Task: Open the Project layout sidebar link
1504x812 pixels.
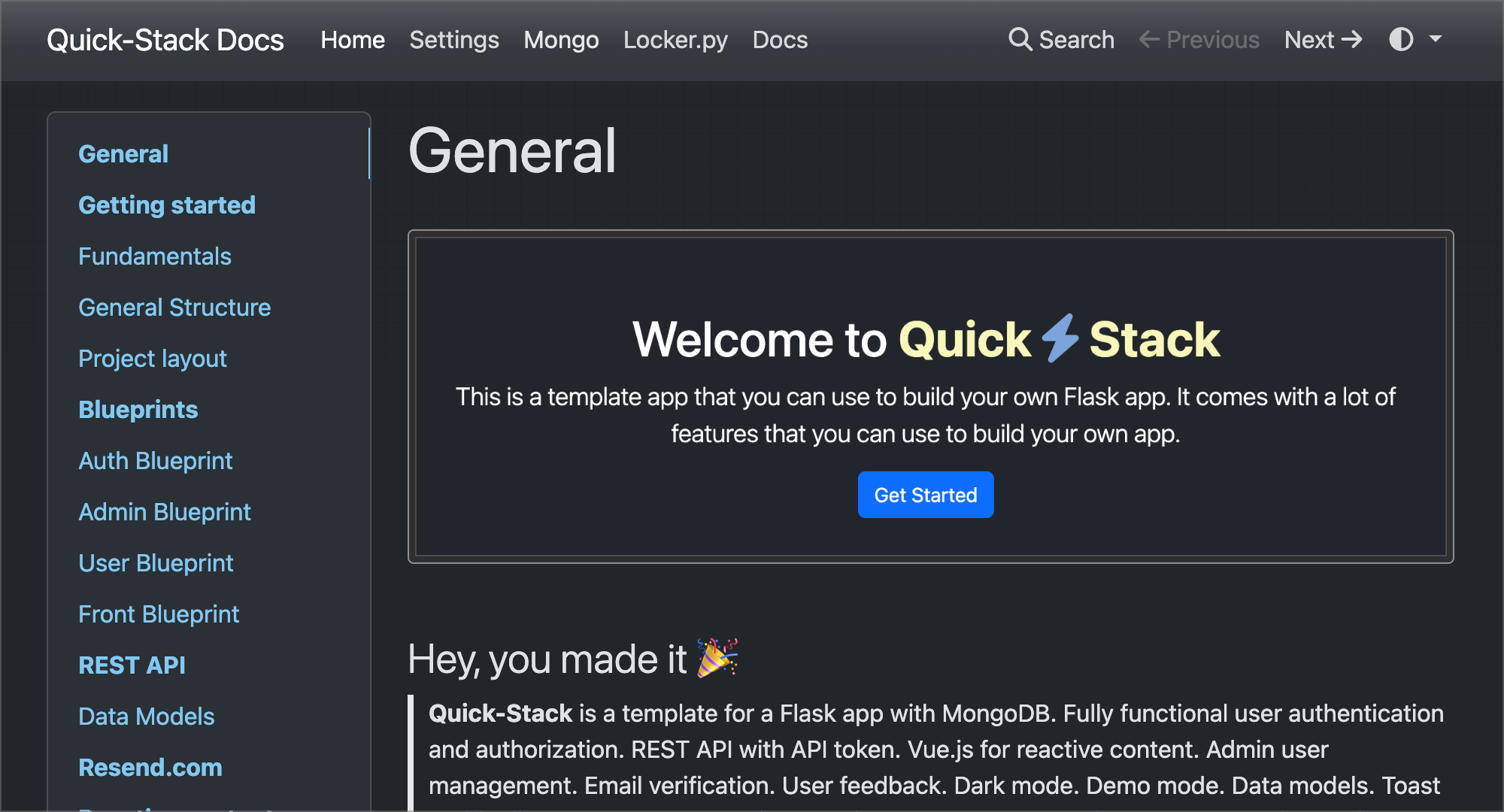Action: (153, 359)
